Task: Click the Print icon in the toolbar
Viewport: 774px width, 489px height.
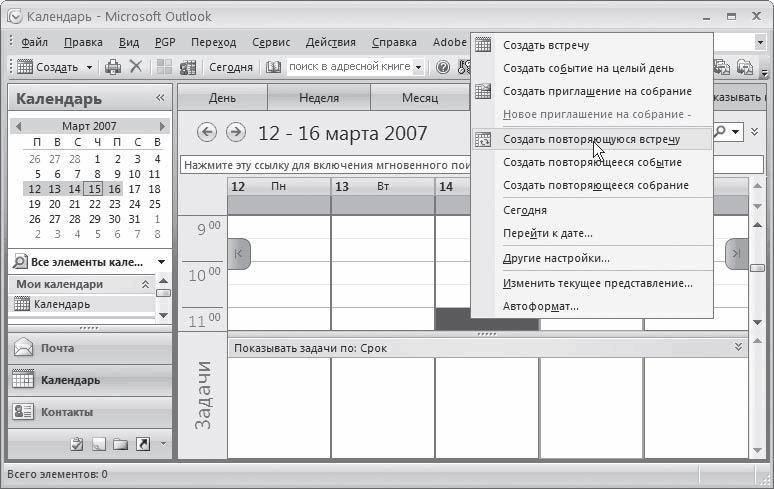Action: pos(113,67)
